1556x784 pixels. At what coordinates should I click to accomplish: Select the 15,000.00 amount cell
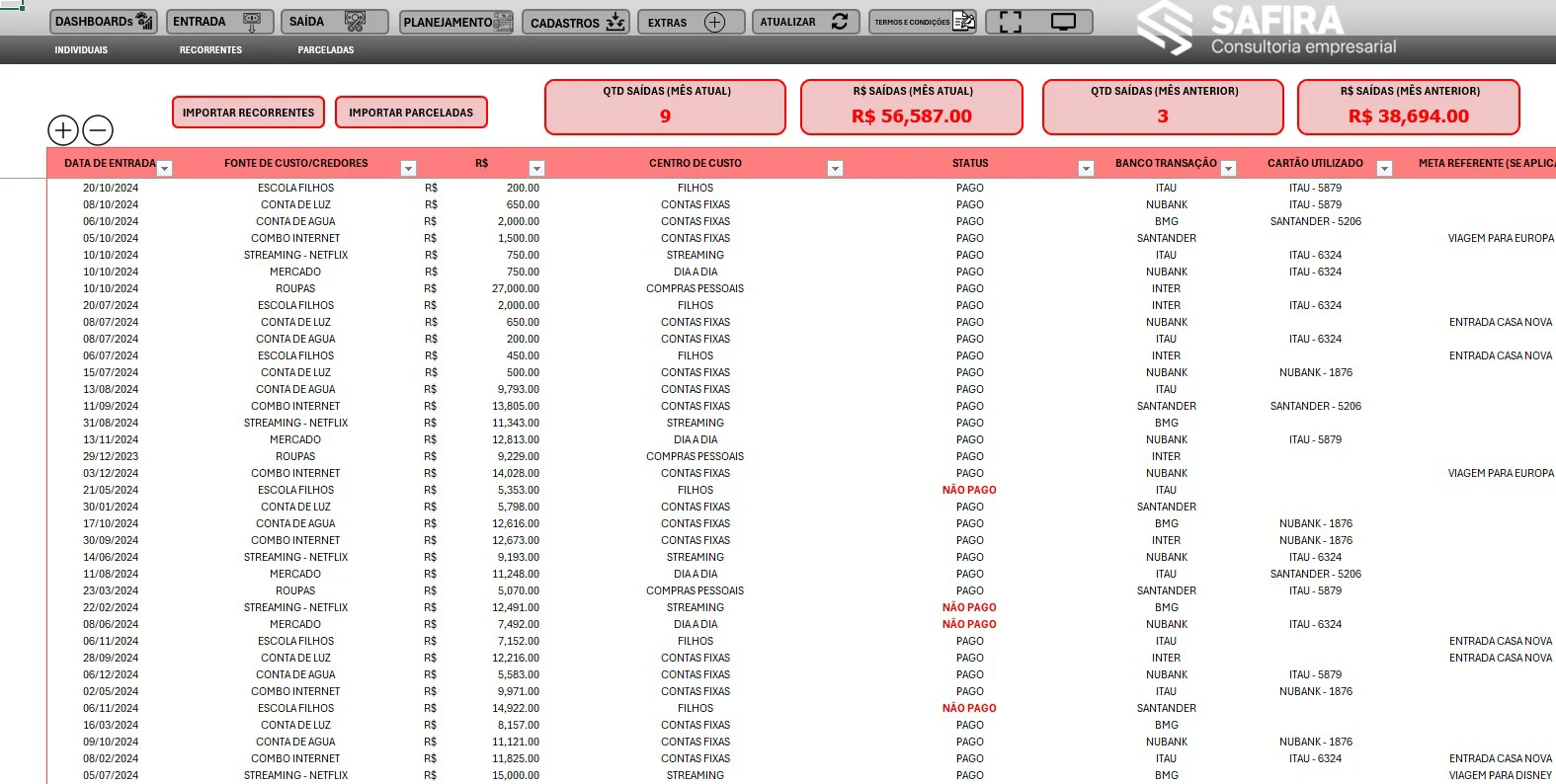(516, 775)
